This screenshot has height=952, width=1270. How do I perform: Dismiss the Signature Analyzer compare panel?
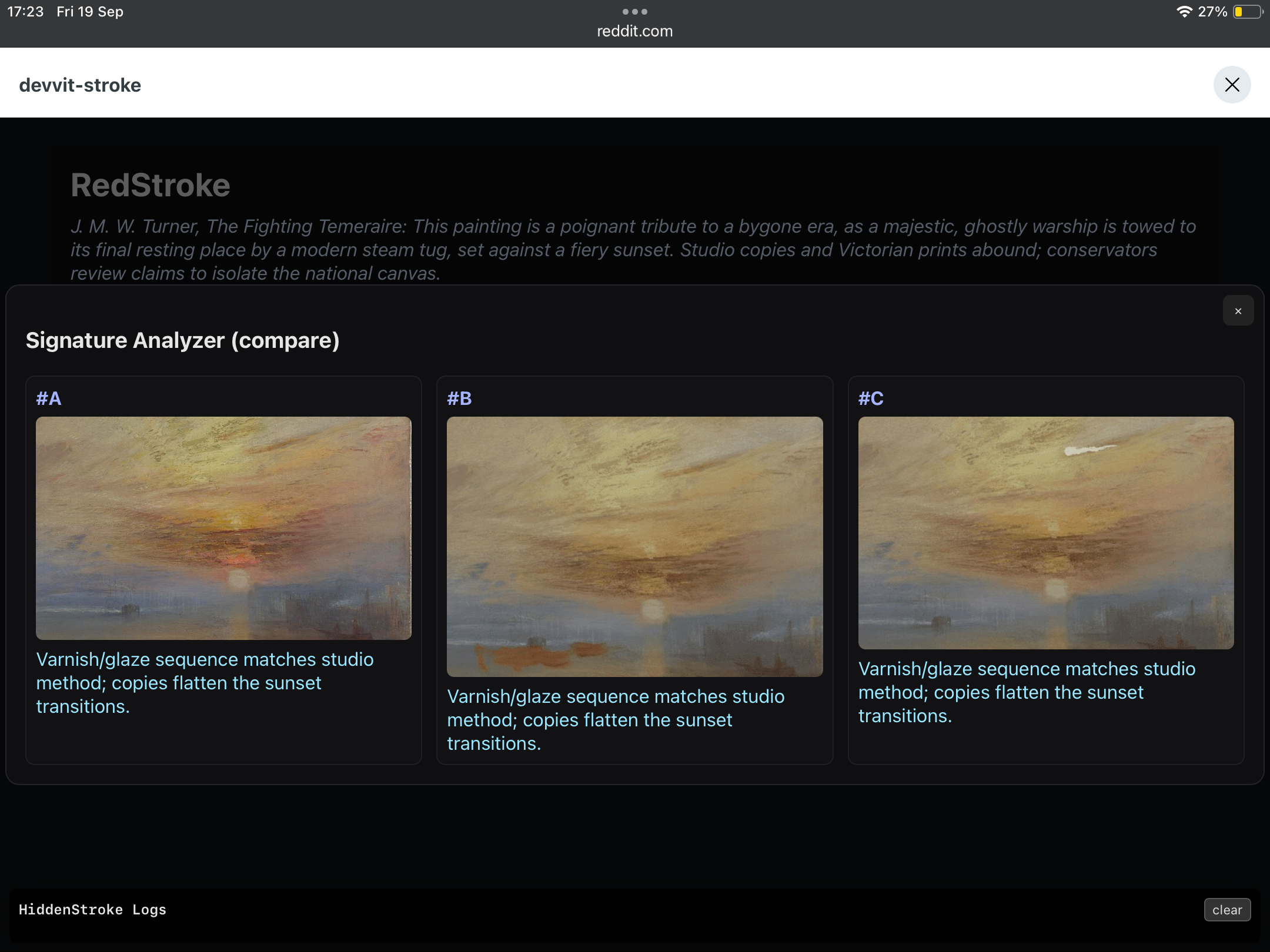tap(1238, 311)
